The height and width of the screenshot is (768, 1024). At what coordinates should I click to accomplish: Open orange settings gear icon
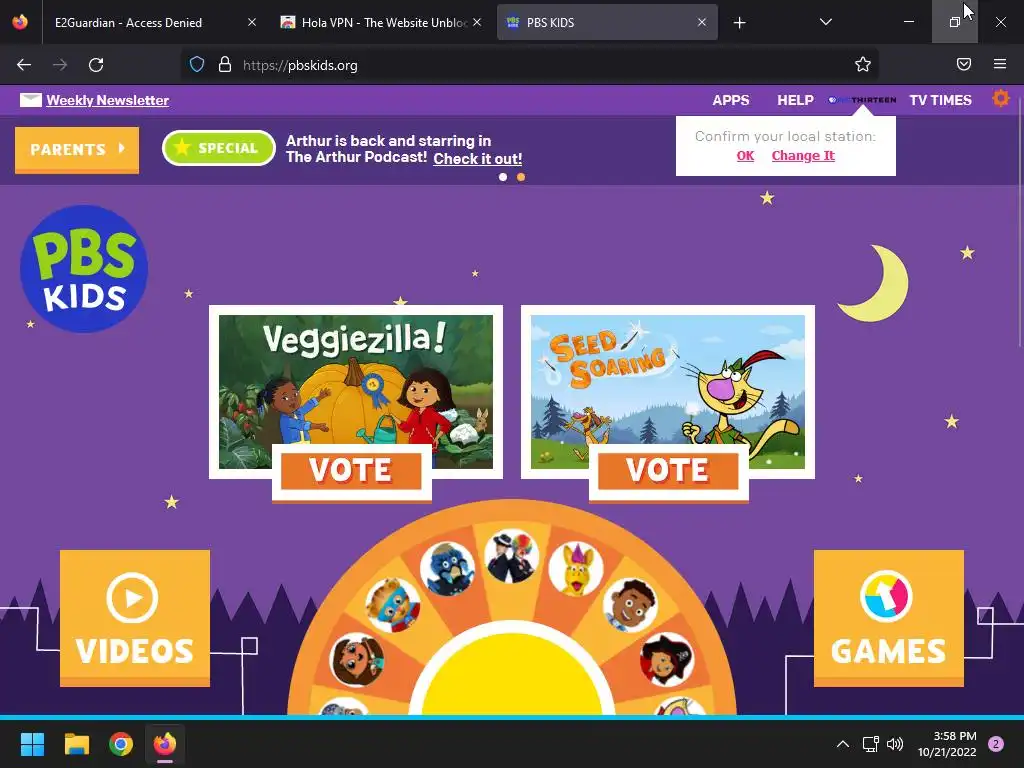point(1000,99)
